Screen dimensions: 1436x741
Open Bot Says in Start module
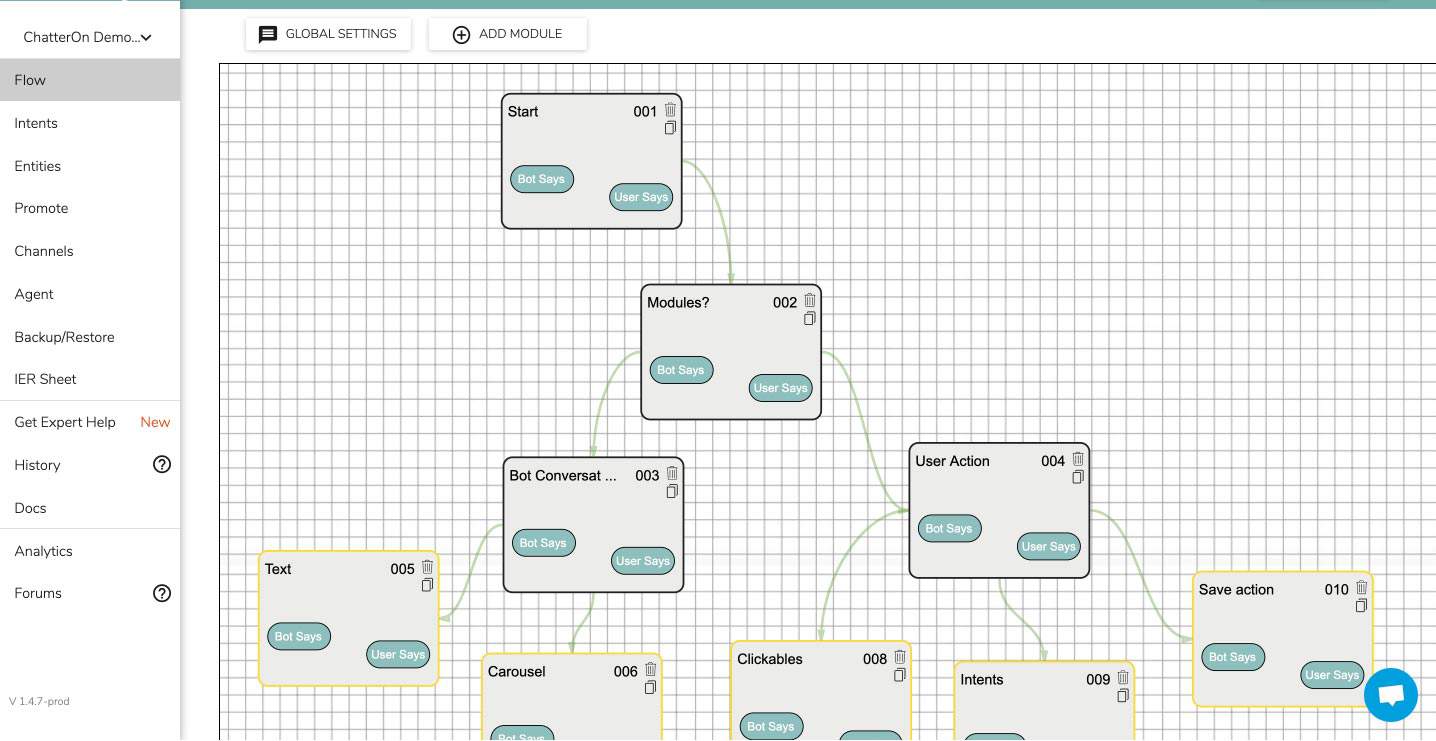(x=541, y=179)
